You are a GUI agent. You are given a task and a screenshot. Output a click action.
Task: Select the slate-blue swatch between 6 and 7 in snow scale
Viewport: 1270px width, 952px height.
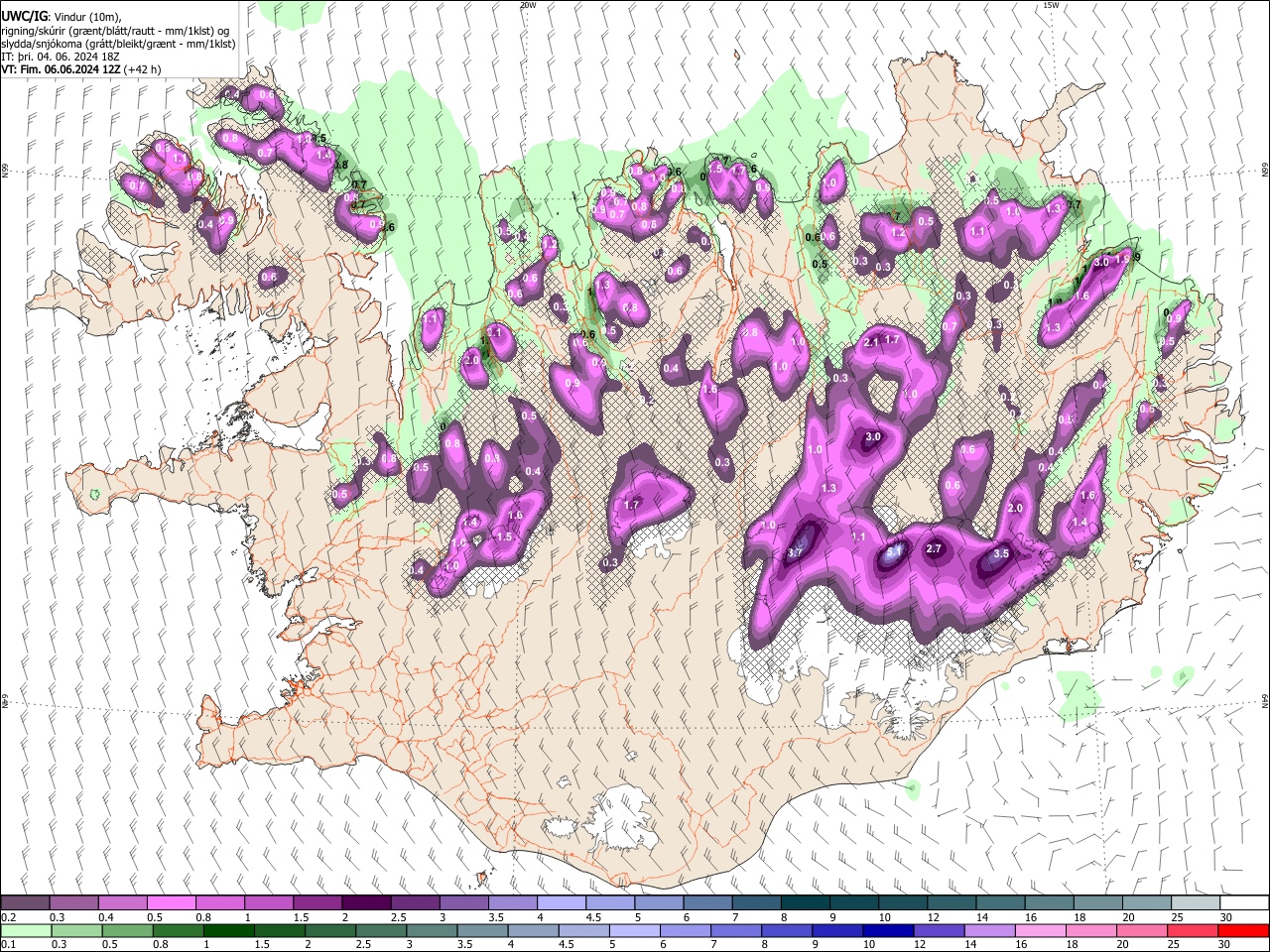(x=707, y=903)
